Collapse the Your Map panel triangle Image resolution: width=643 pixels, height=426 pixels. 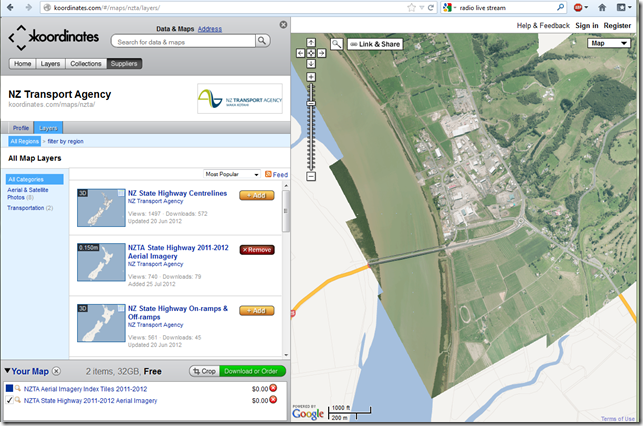pos(7,371)
